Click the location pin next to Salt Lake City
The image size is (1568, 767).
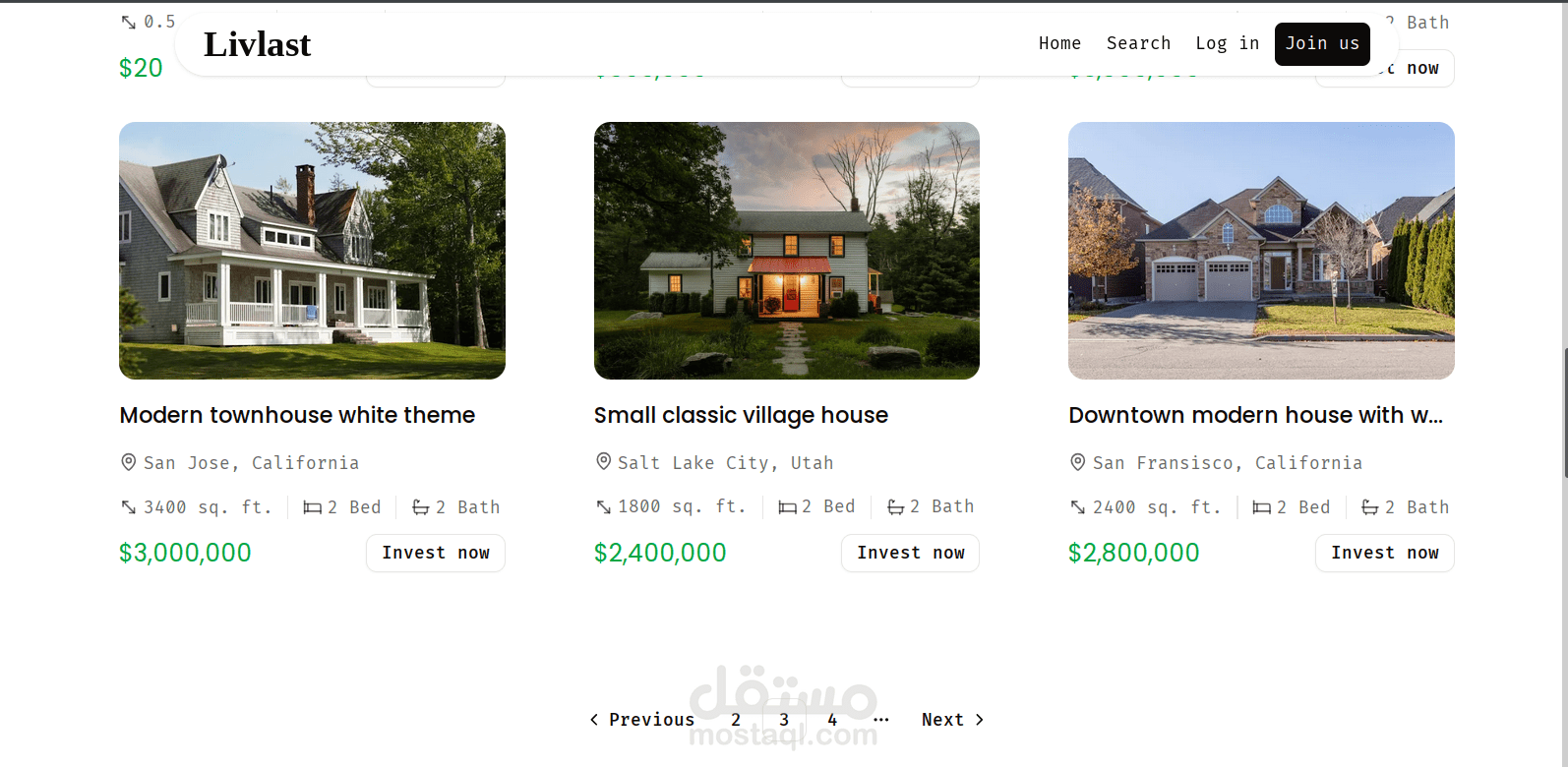pyautogui.click(x=603, y=461)
